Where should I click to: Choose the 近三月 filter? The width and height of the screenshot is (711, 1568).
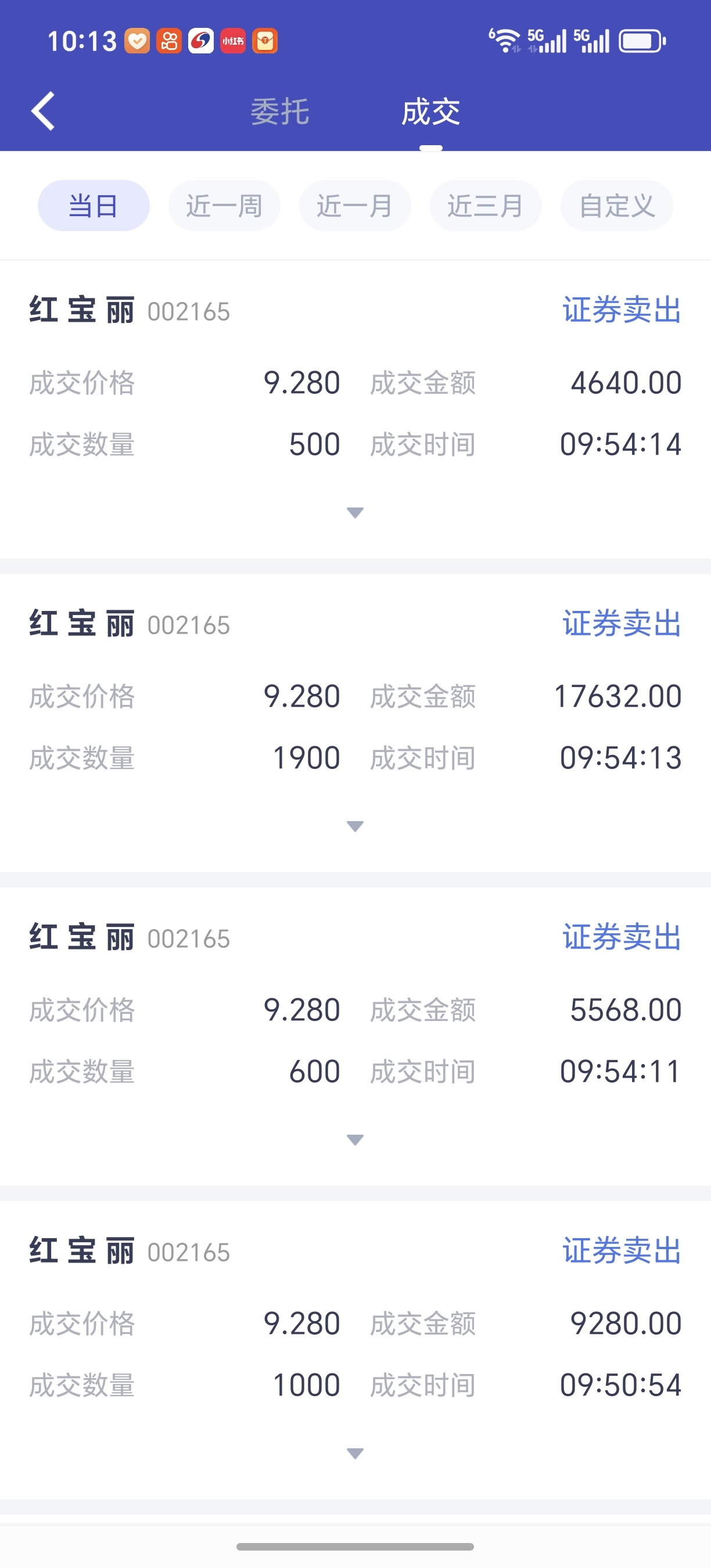click(x=486, y=206)
